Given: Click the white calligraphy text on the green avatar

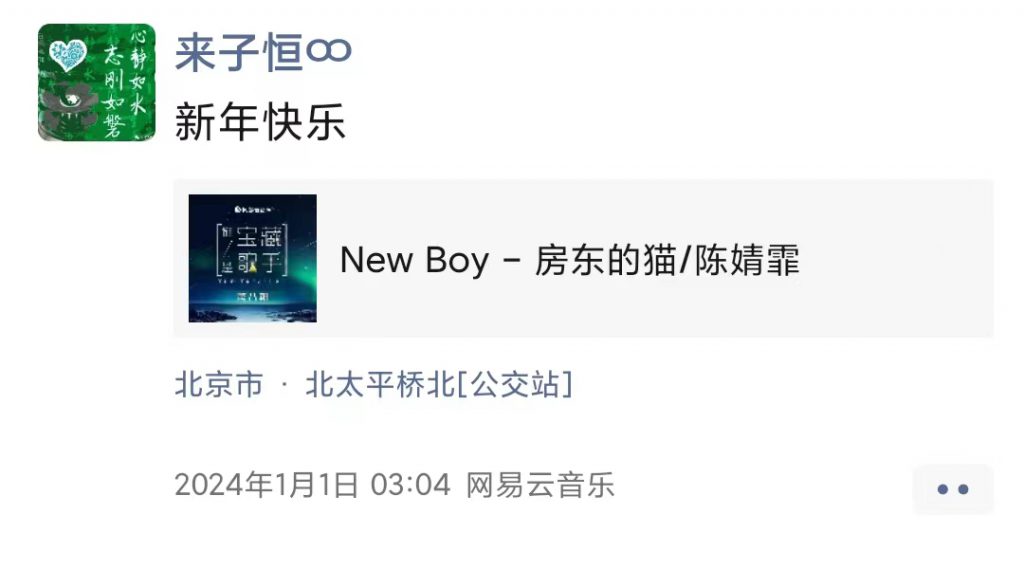Looking at the screenshot, I should pyautogui.click(x=125, y=82).
